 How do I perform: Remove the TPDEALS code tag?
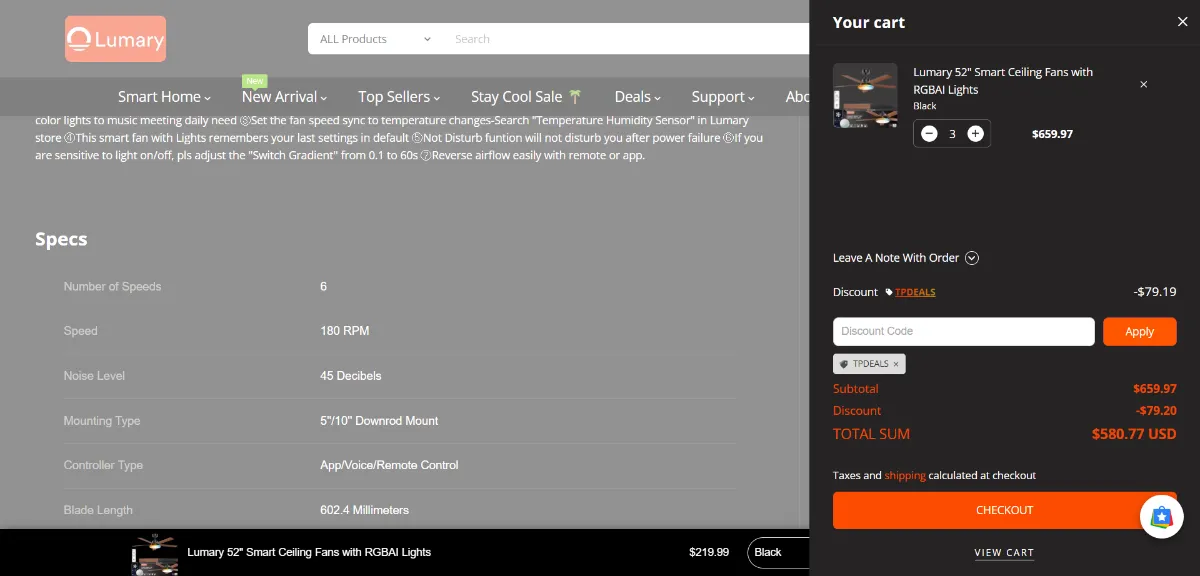point(896,364)
